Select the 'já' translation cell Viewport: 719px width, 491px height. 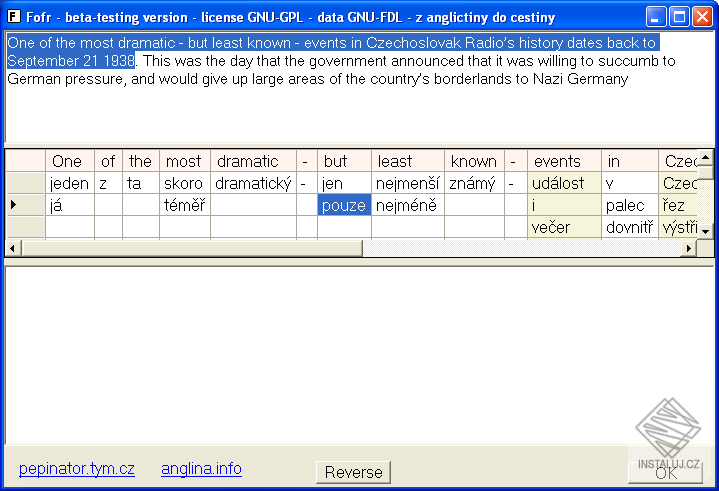[x=70, y=205]
